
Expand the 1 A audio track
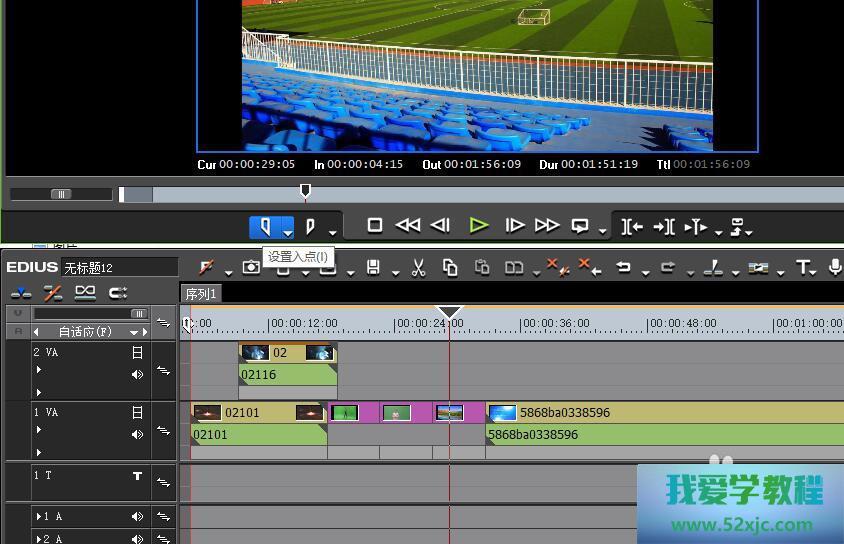(39, 517)
